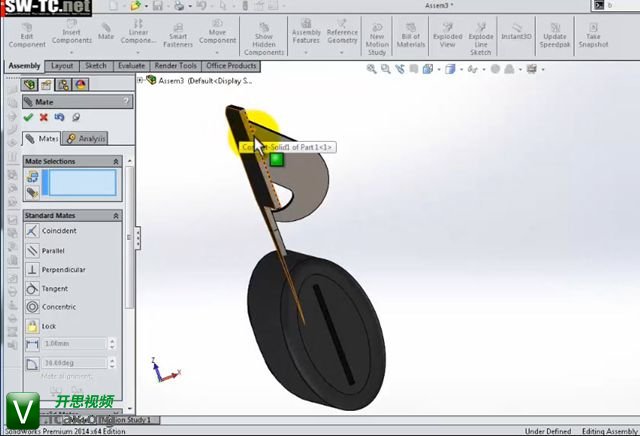The width and height of the screenshot is (640, 436).
Task: Open Insert Components dropdown arrow
Action: (71, 53)
